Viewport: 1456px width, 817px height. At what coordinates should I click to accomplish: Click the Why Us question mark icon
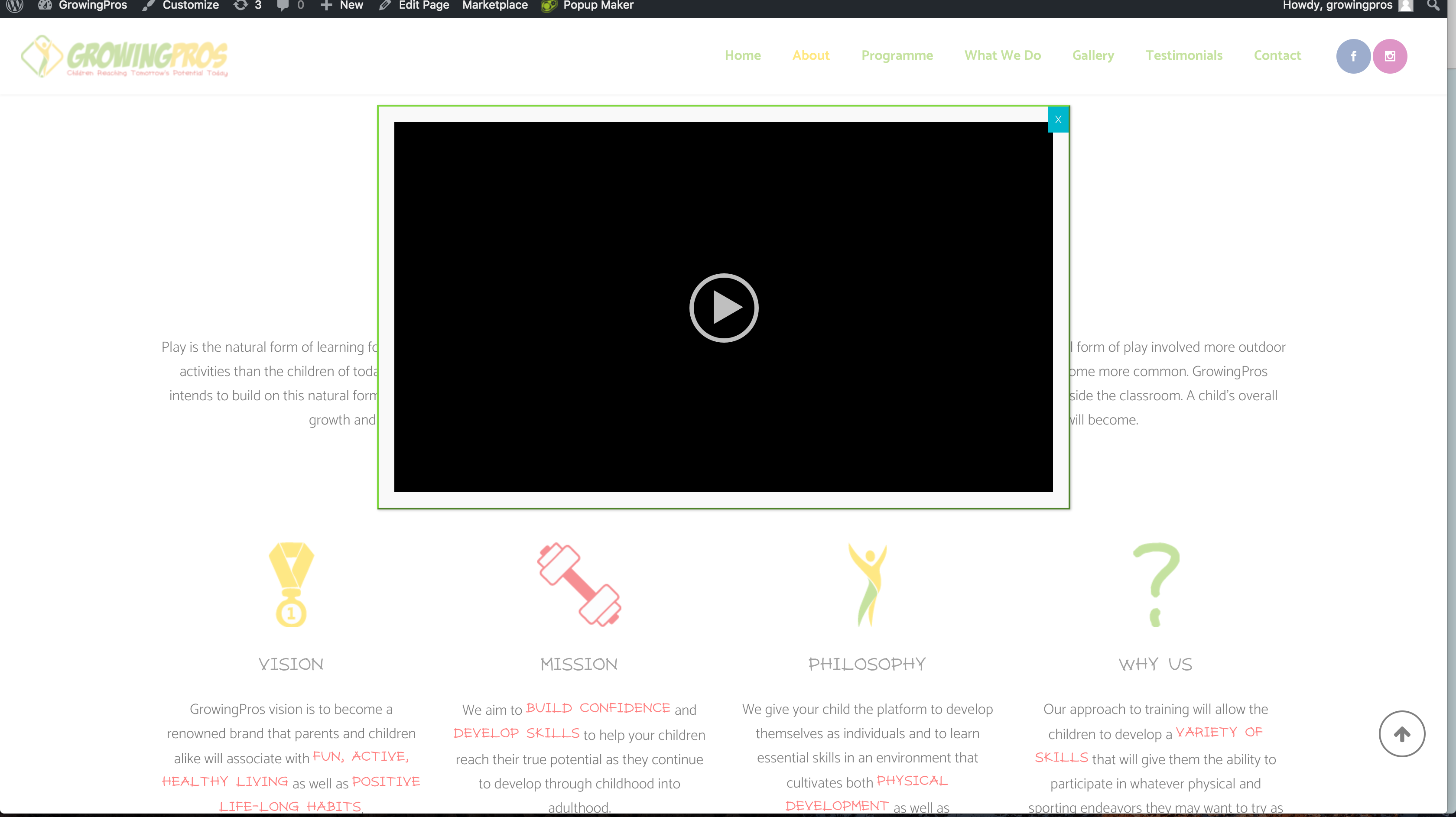point(1156,584)
